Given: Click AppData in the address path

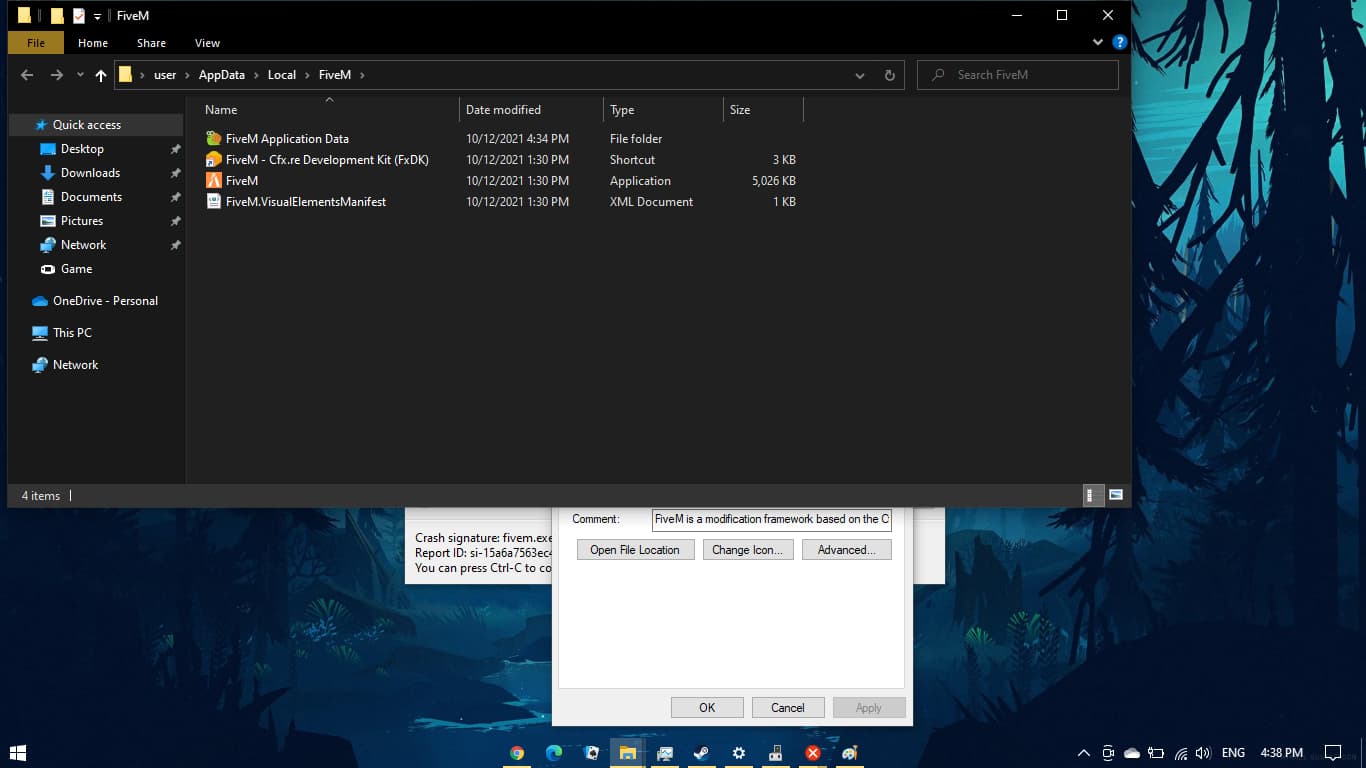Looking at the screenshot, I should coord(222,75).
